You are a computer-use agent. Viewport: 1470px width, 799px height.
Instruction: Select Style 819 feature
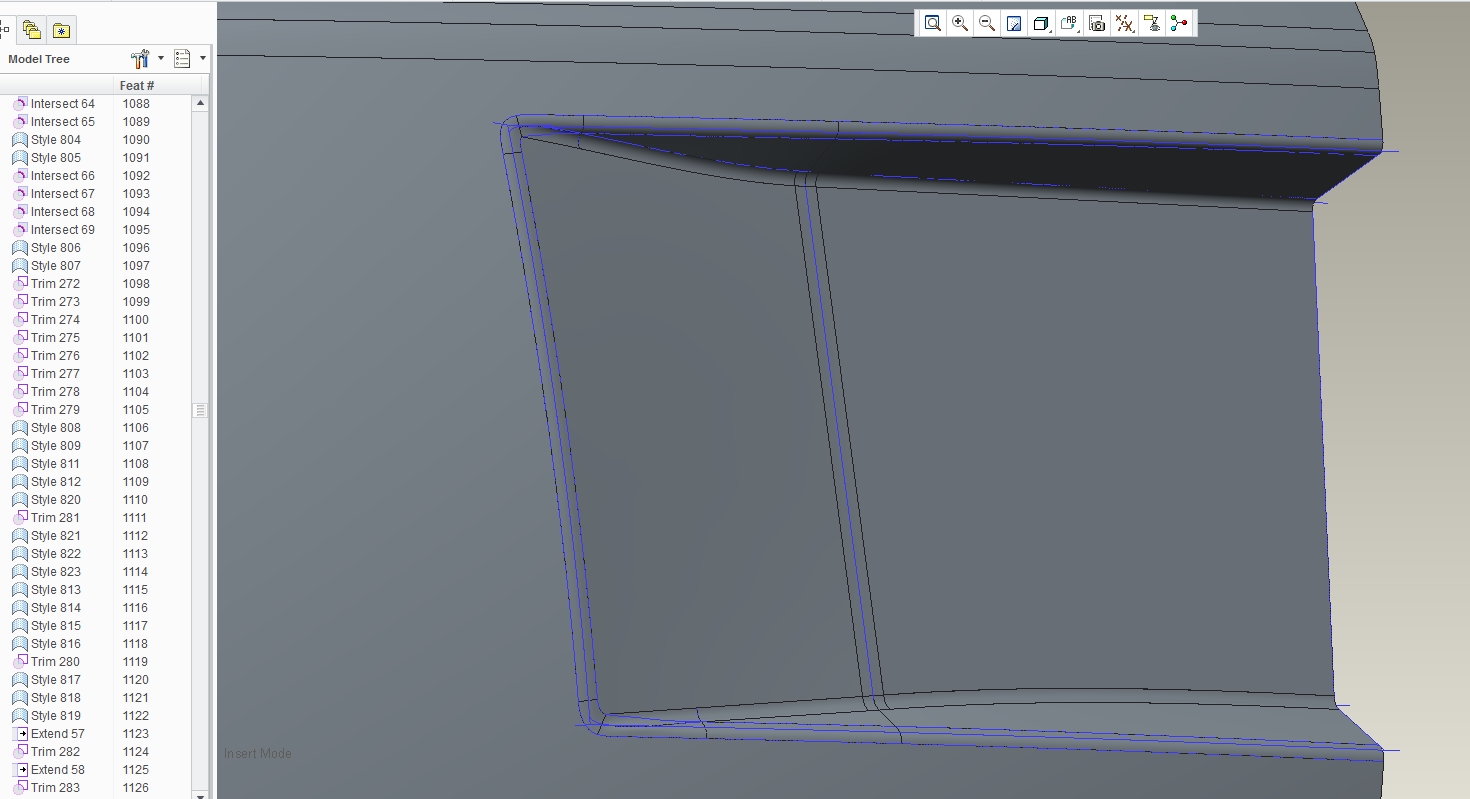pyautogui.click(x=56, y=716)
